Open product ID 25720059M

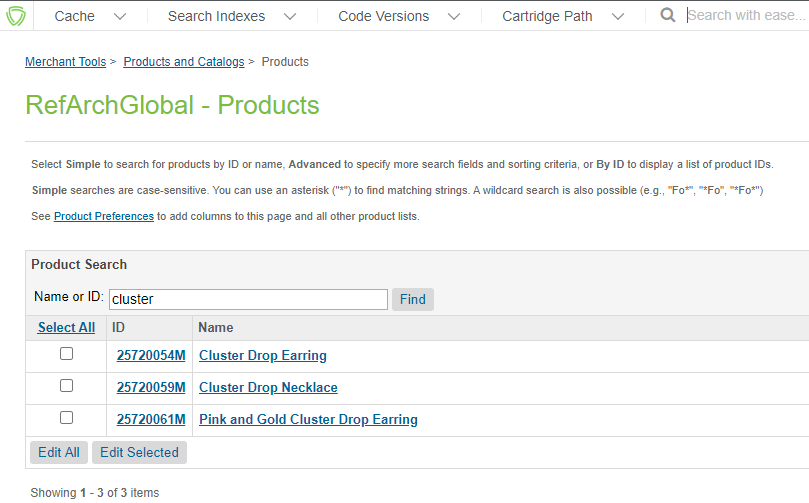click(x=151, y=387)
